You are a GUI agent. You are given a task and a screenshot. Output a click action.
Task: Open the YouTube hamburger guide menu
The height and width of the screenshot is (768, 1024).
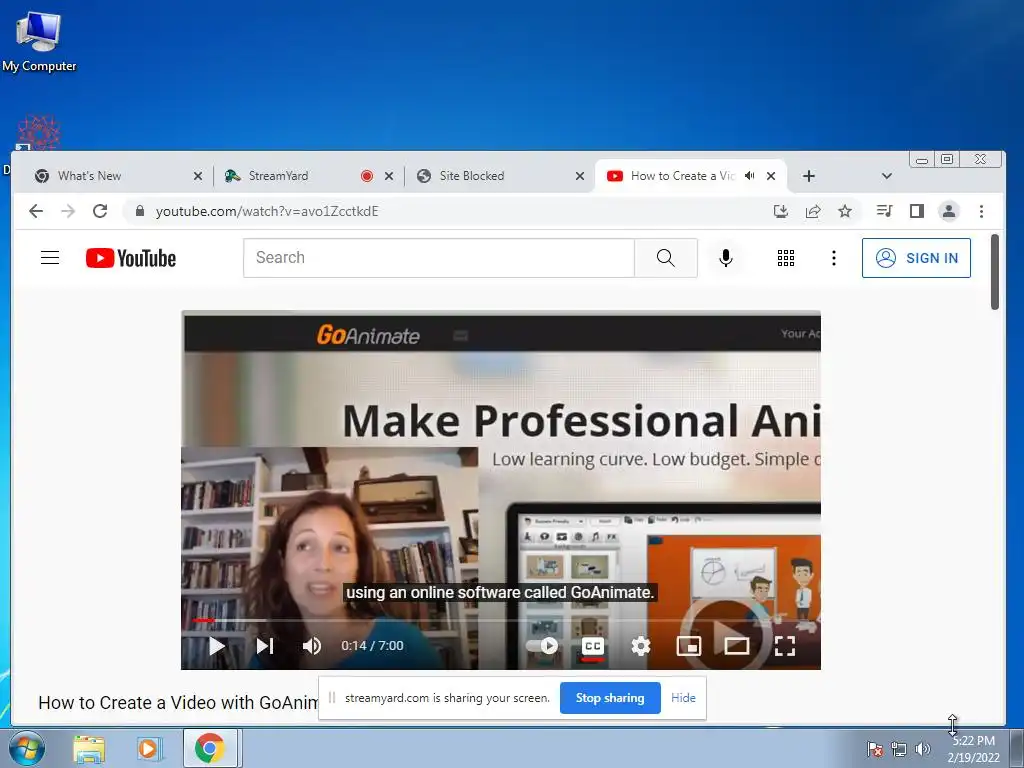point(50,258)
